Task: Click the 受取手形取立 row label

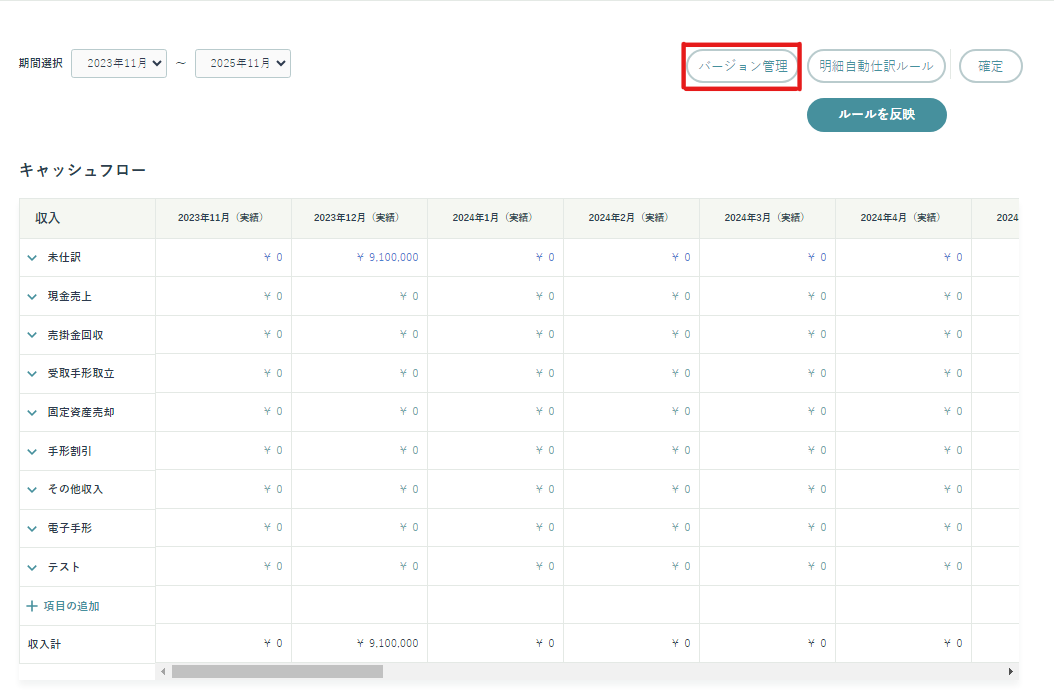Action: pos(81,374)
